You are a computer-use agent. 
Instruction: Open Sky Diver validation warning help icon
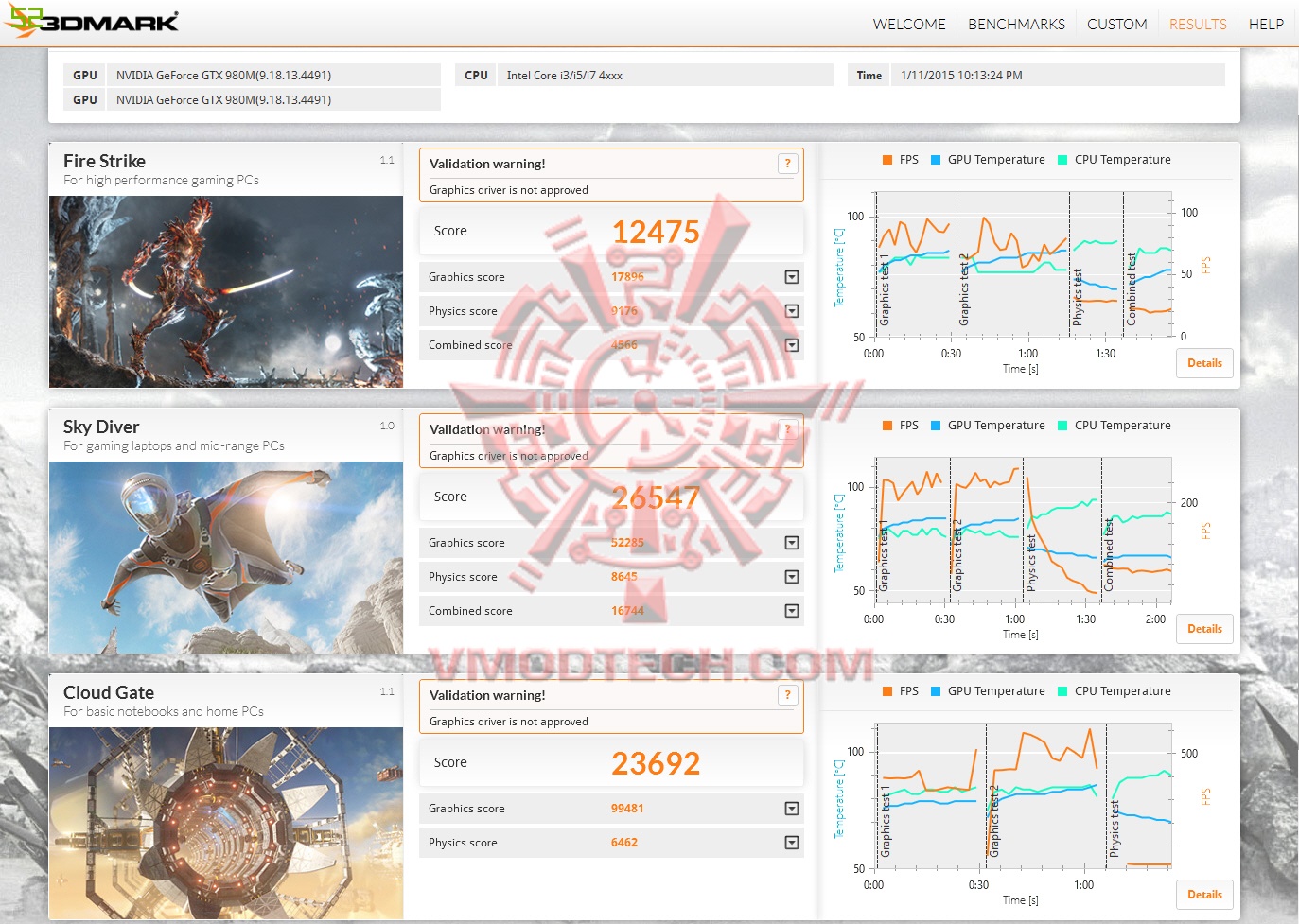point(787,429)
